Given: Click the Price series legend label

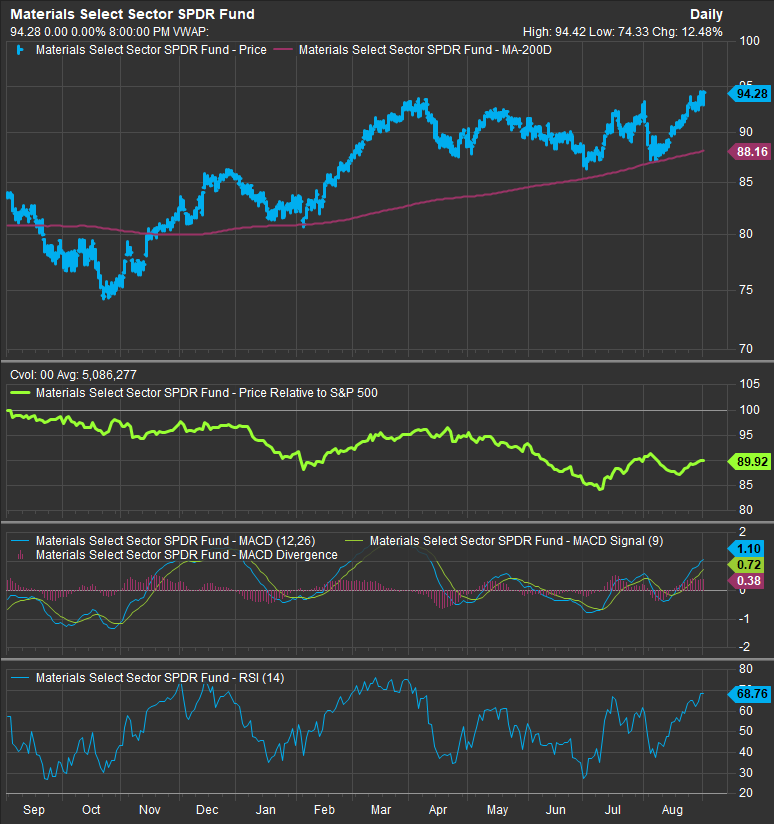Looking at the screenshot, I should (151, 50).
